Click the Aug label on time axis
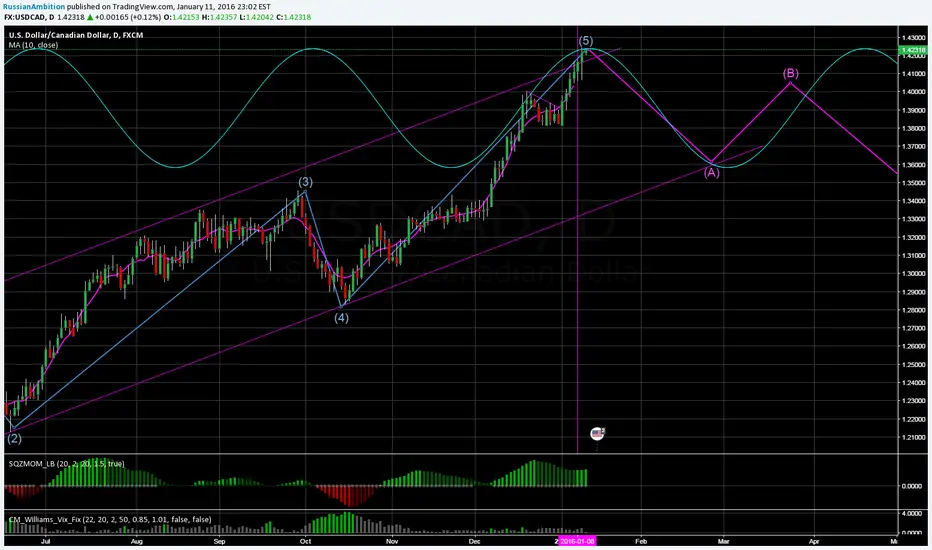Screen dimensions: 932x550 tap(137, 542)
